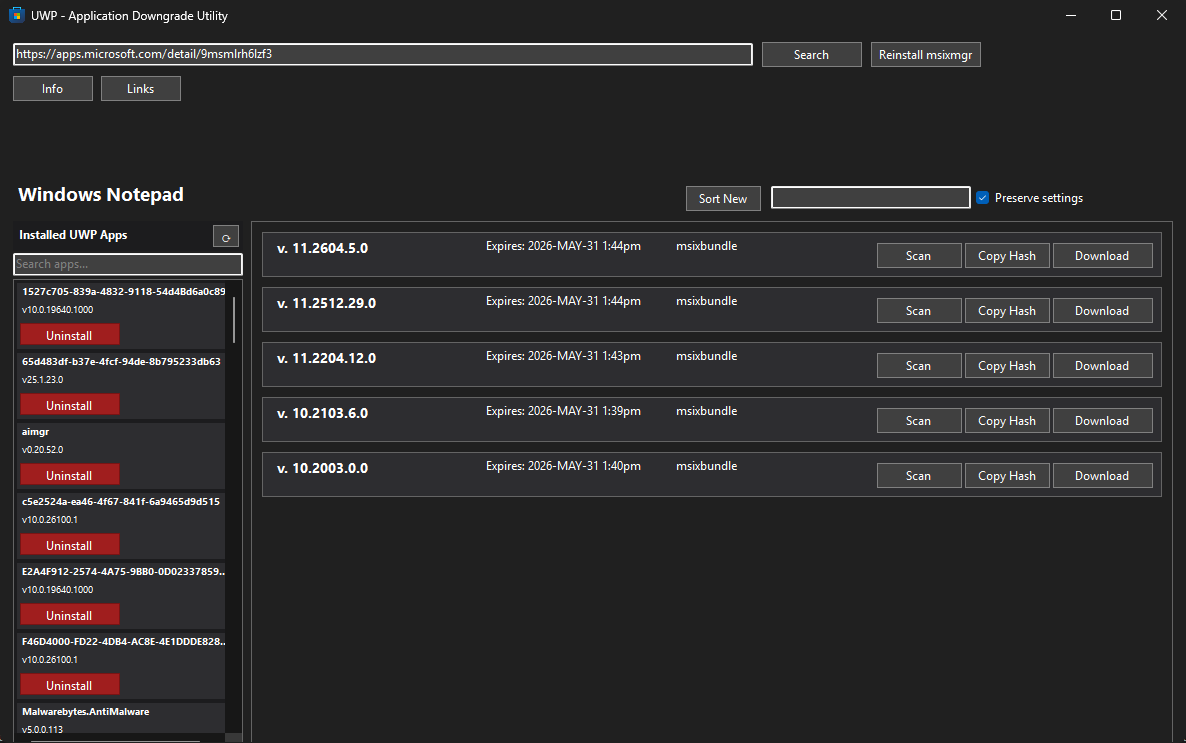Download version 11.2512.29.0

click(1102, 311)
